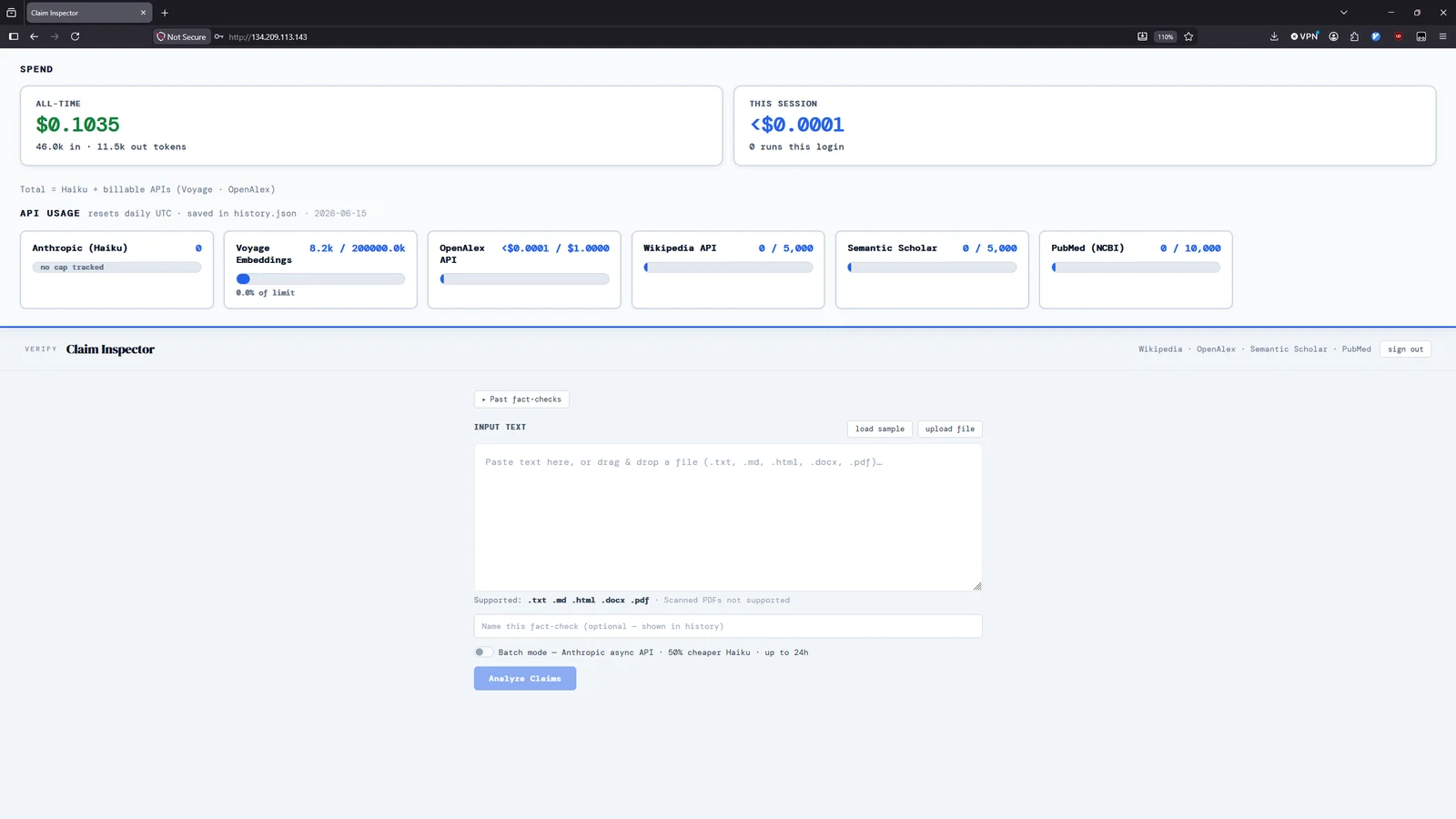Click the PubMed (NCBI) usage progress bar
Screen dimensions: 1456x819
coord(1136,268)
